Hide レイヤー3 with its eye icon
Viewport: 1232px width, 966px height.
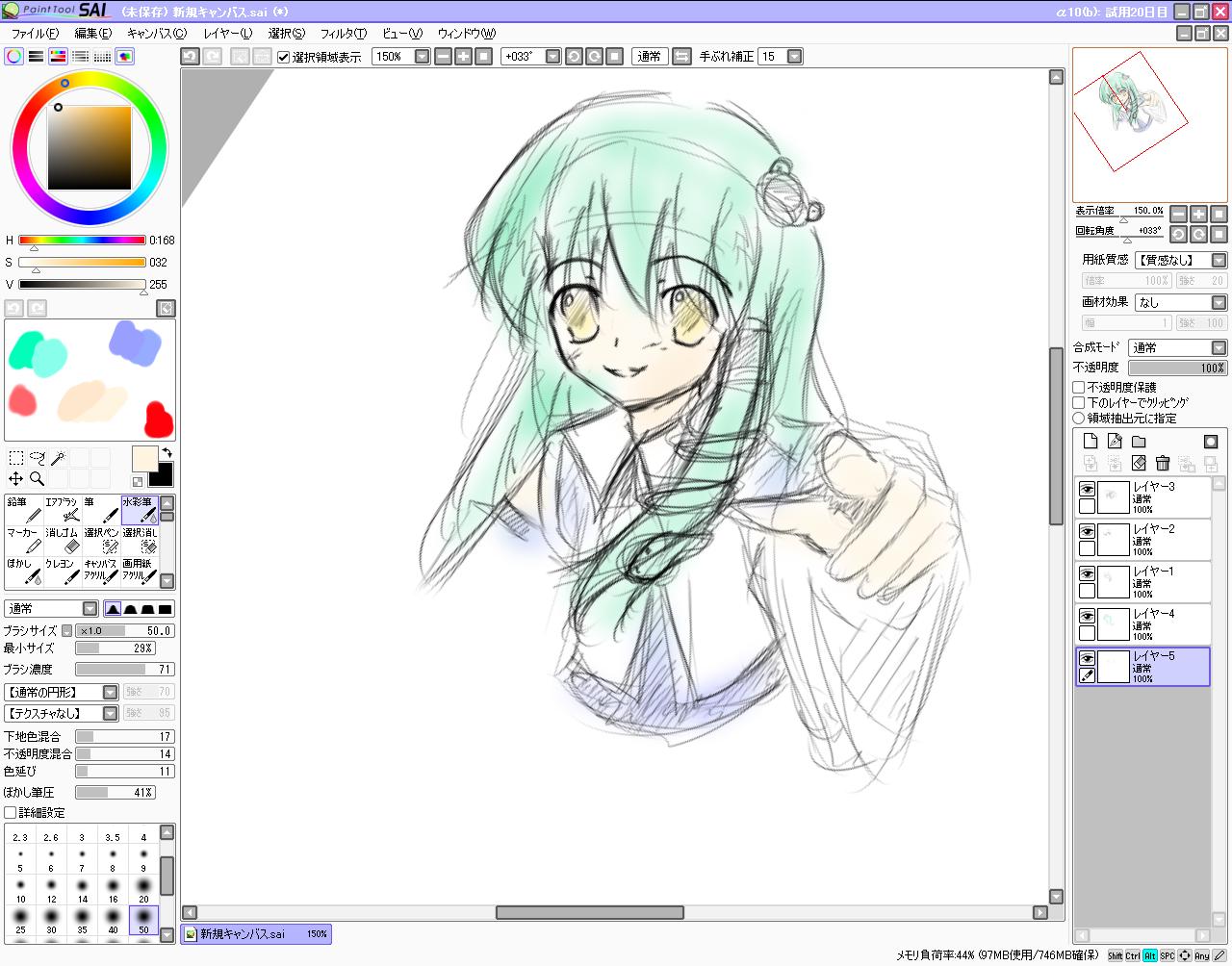click(x=1087, y=489)
